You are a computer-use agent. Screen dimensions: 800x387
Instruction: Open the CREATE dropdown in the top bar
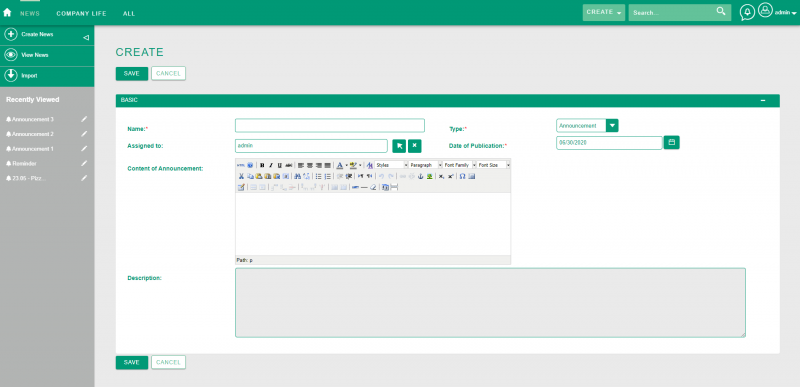tap(604, 12)
